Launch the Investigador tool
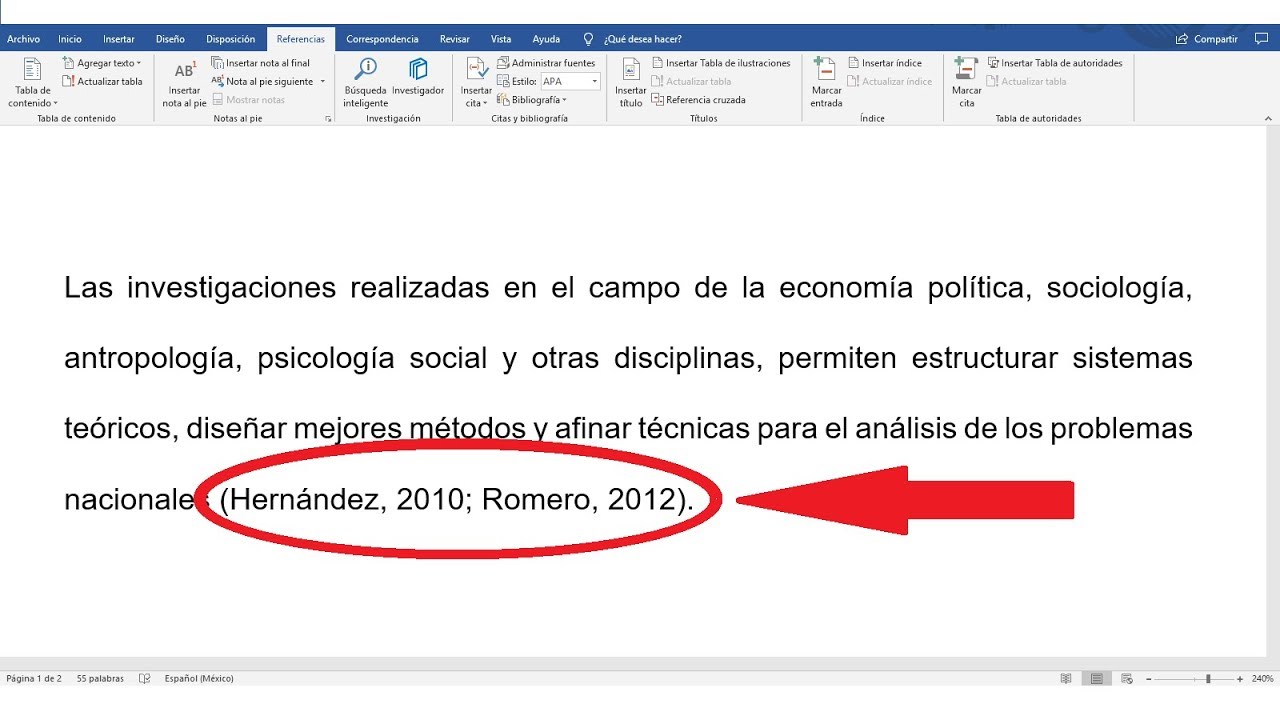This screenshot has height=720, width=1280. click(x=417, y=80)
